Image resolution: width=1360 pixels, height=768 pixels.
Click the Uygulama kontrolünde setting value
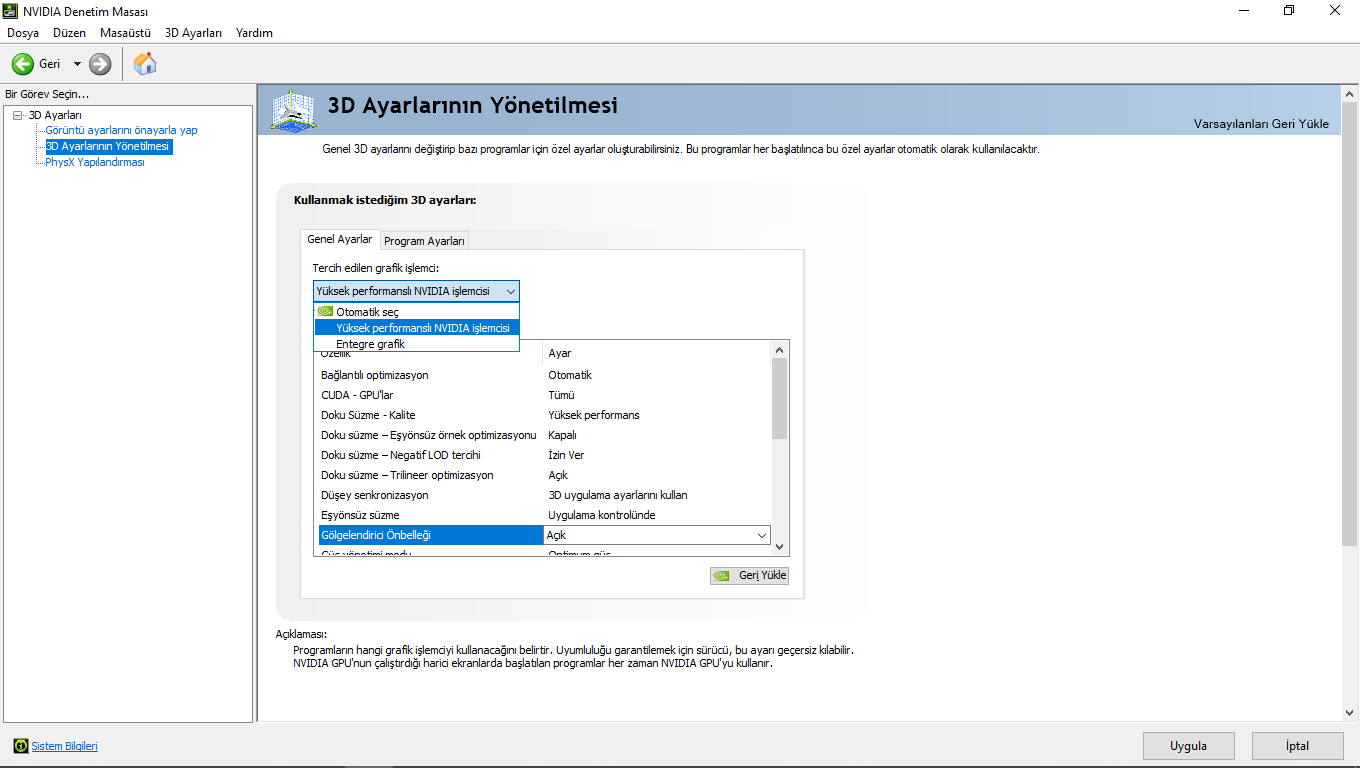[602, 515]
